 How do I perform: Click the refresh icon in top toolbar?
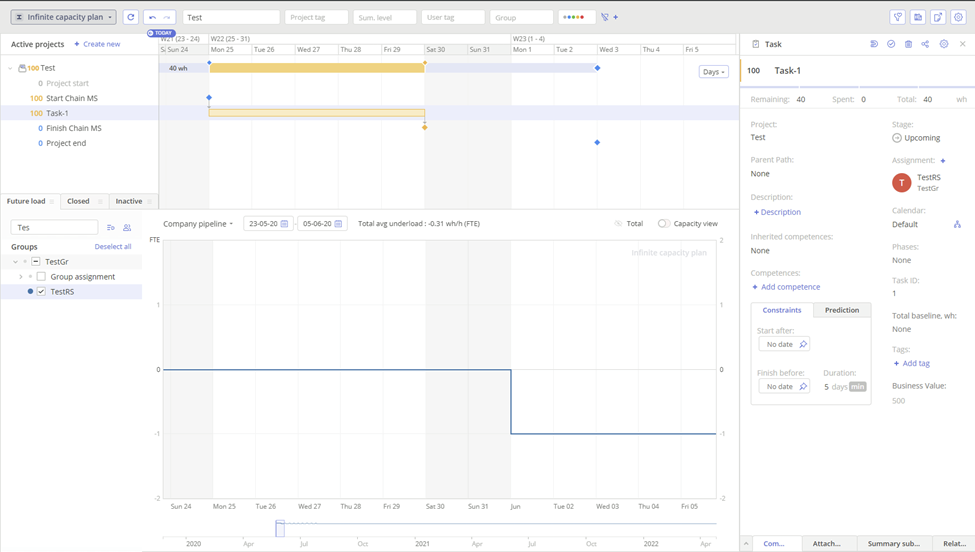pos(131,17)
